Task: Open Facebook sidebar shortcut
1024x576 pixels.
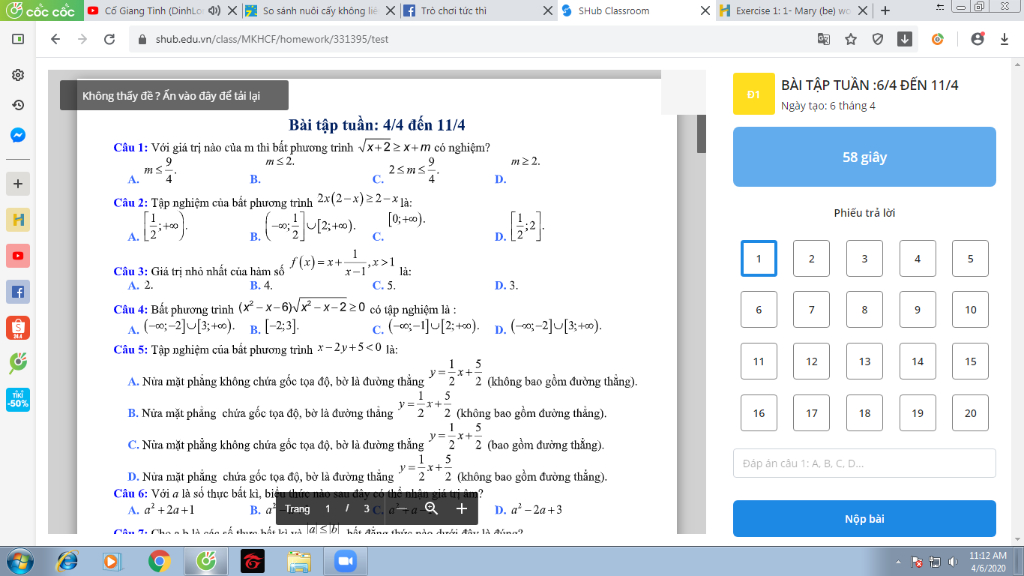Action: click(18, 291)
